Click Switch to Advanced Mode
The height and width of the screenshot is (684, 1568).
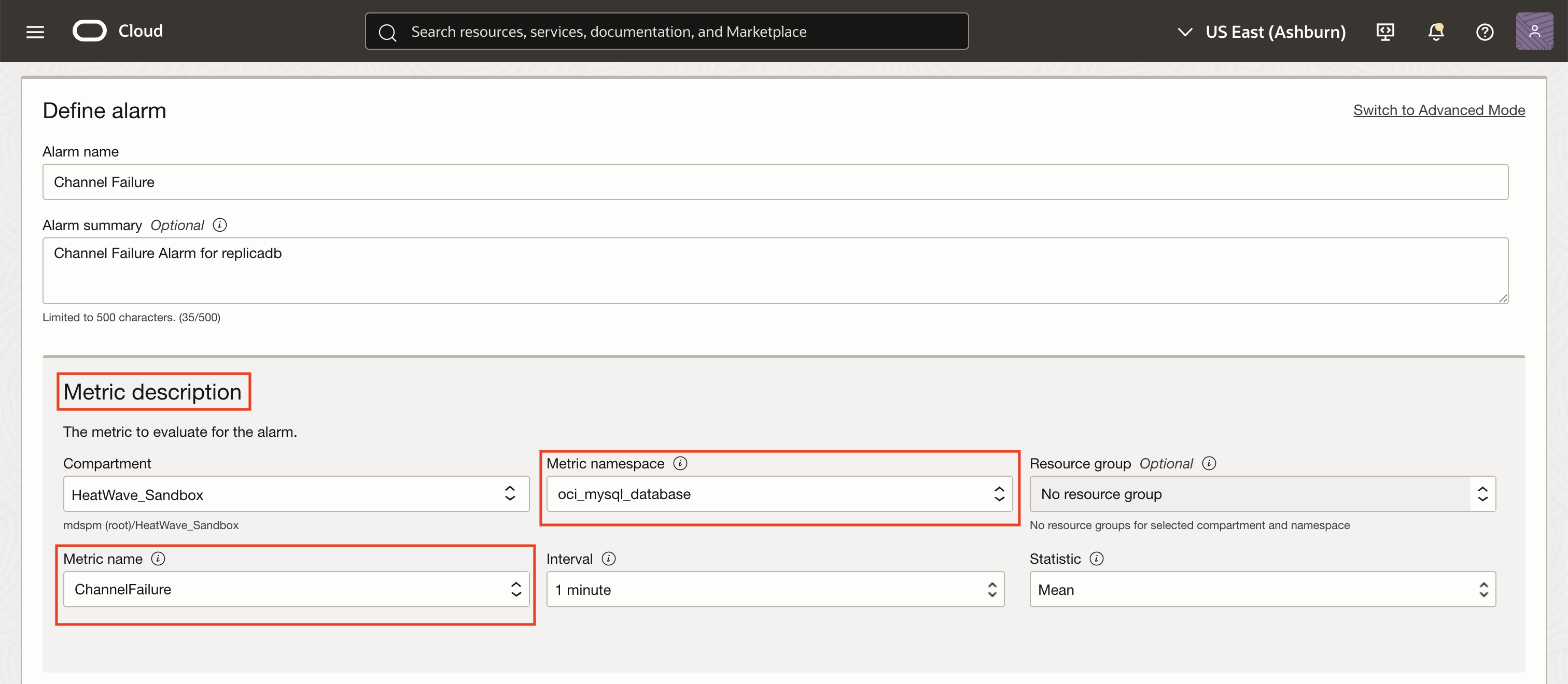pos(1439,110)
